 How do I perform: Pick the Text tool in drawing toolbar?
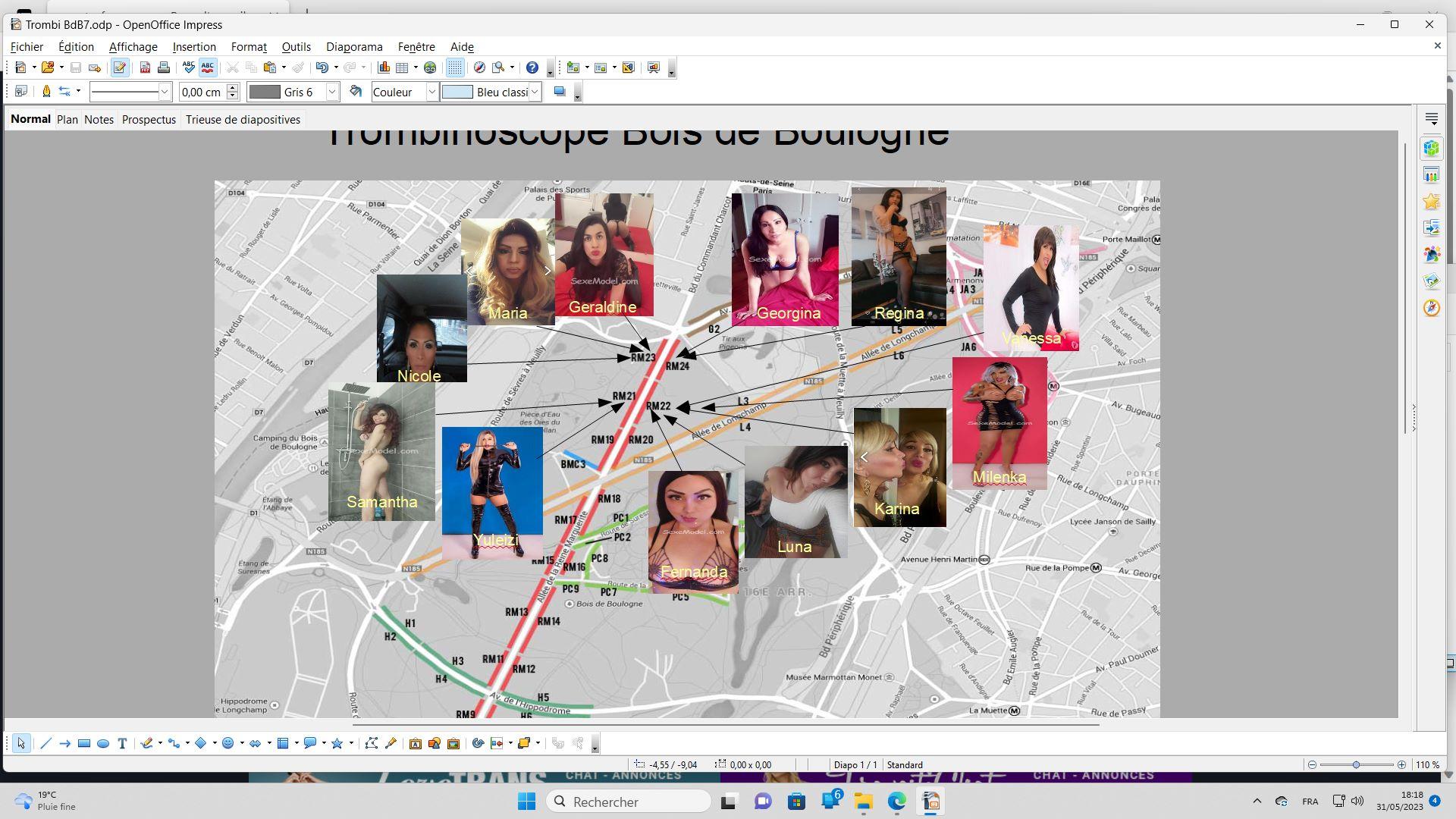(x=122, y=743)
